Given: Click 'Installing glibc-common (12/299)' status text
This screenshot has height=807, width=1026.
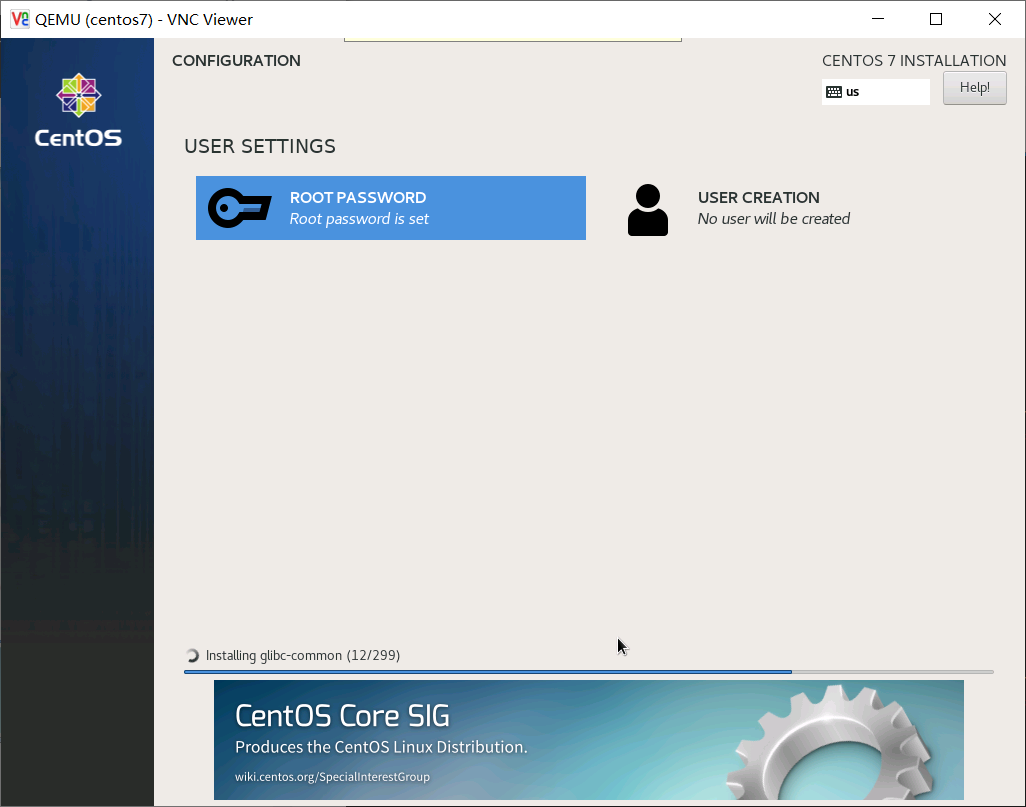Looking at the screenshot, I should (x=303, y=655).
